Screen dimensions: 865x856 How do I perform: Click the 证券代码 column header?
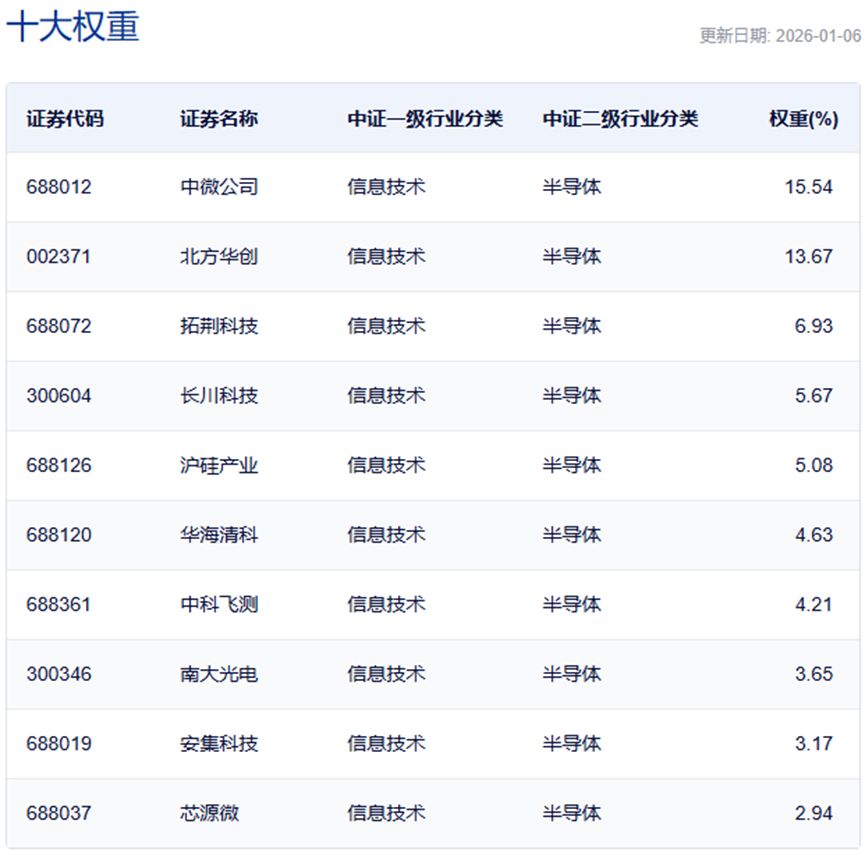(x=65, y=119)
